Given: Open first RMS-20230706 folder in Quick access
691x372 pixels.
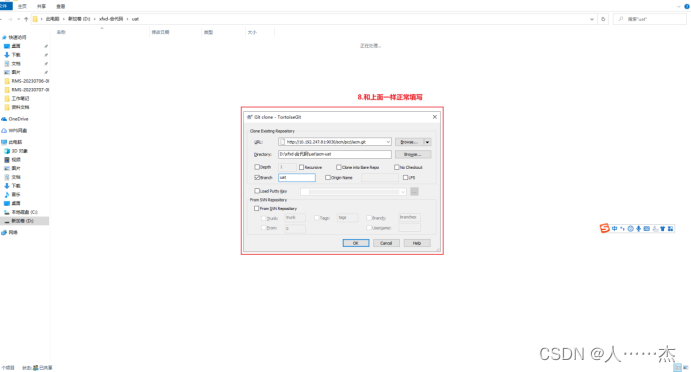Looking at the screenshot, I should 26,81.
